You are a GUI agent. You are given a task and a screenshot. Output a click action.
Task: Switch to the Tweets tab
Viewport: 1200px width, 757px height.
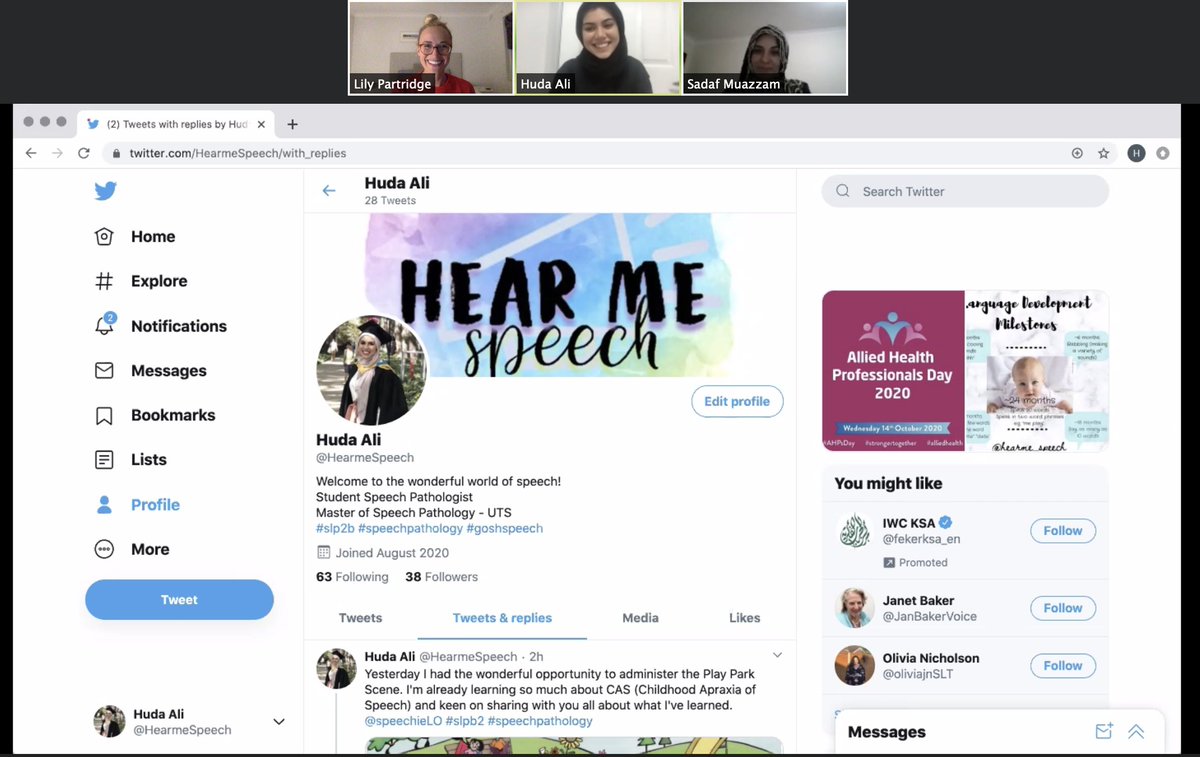pos(361,618)
